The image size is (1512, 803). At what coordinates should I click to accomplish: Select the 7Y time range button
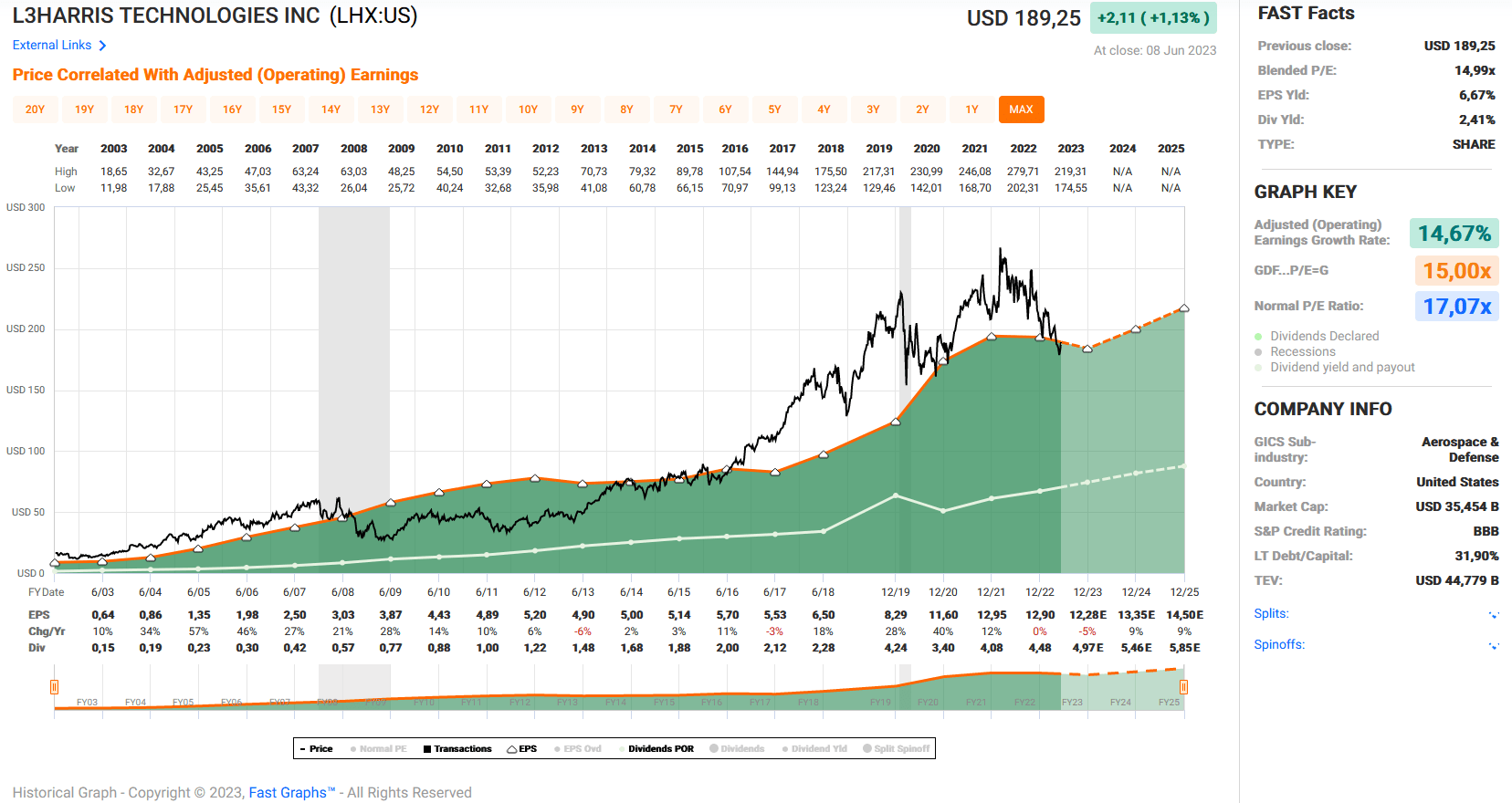coord(677,109)
